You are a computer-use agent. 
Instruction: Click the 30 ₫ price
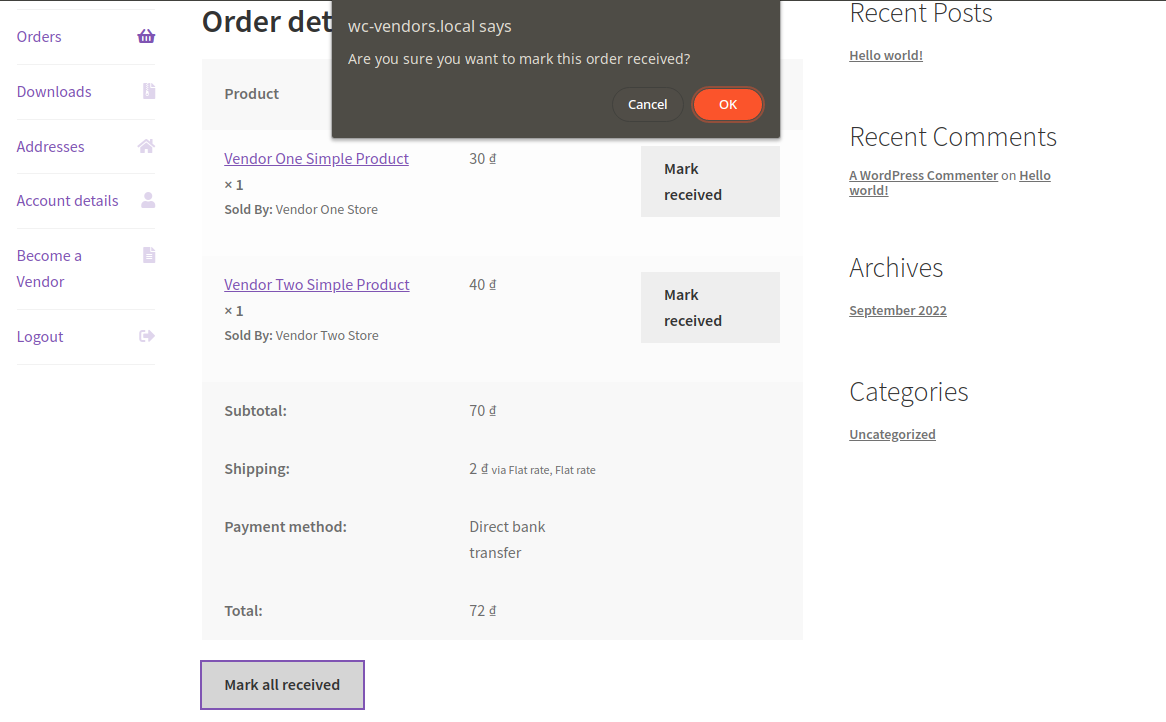click(x=483, y=158)
